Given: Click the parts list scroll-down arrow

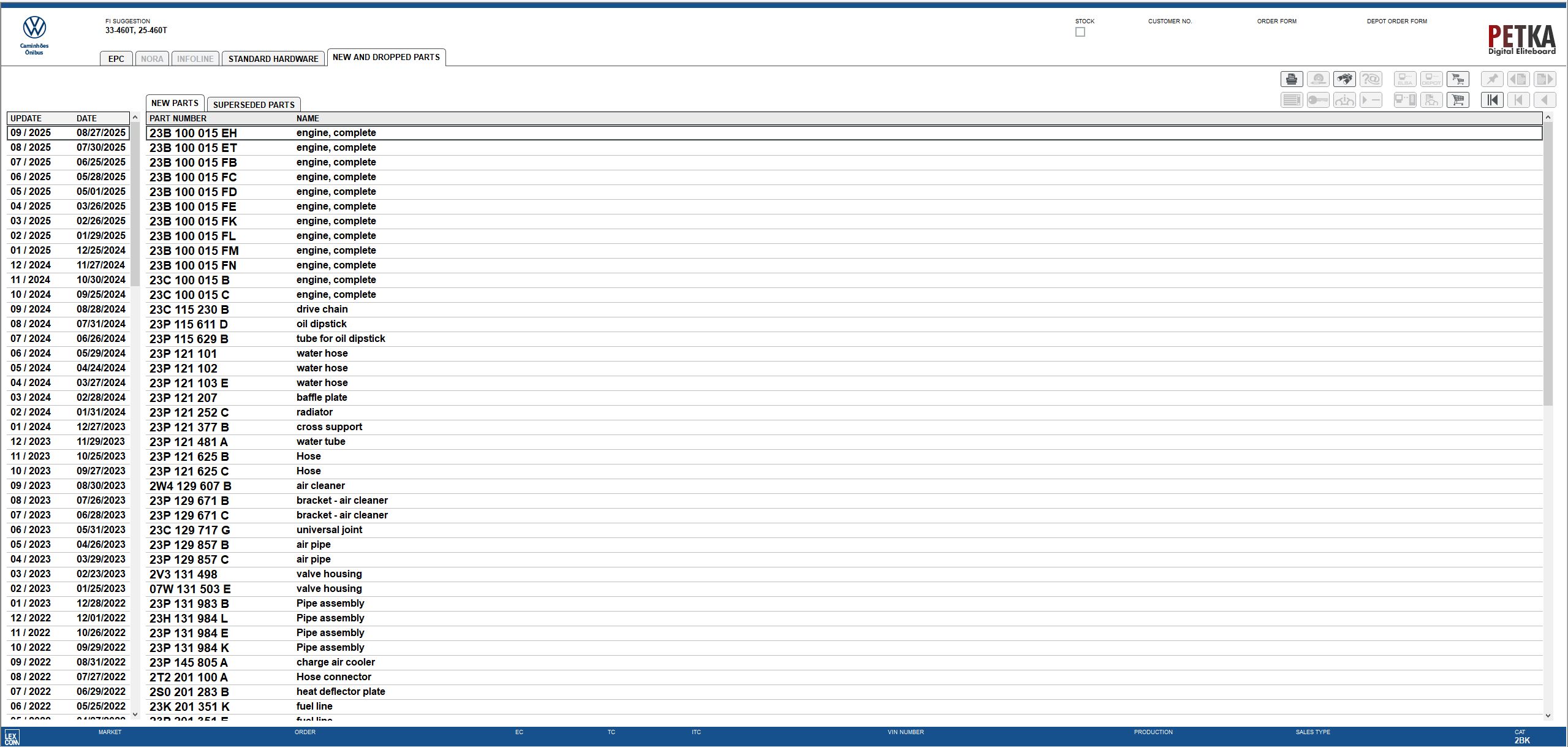Looking at the screenshot, I should (x=1548, y=715).
